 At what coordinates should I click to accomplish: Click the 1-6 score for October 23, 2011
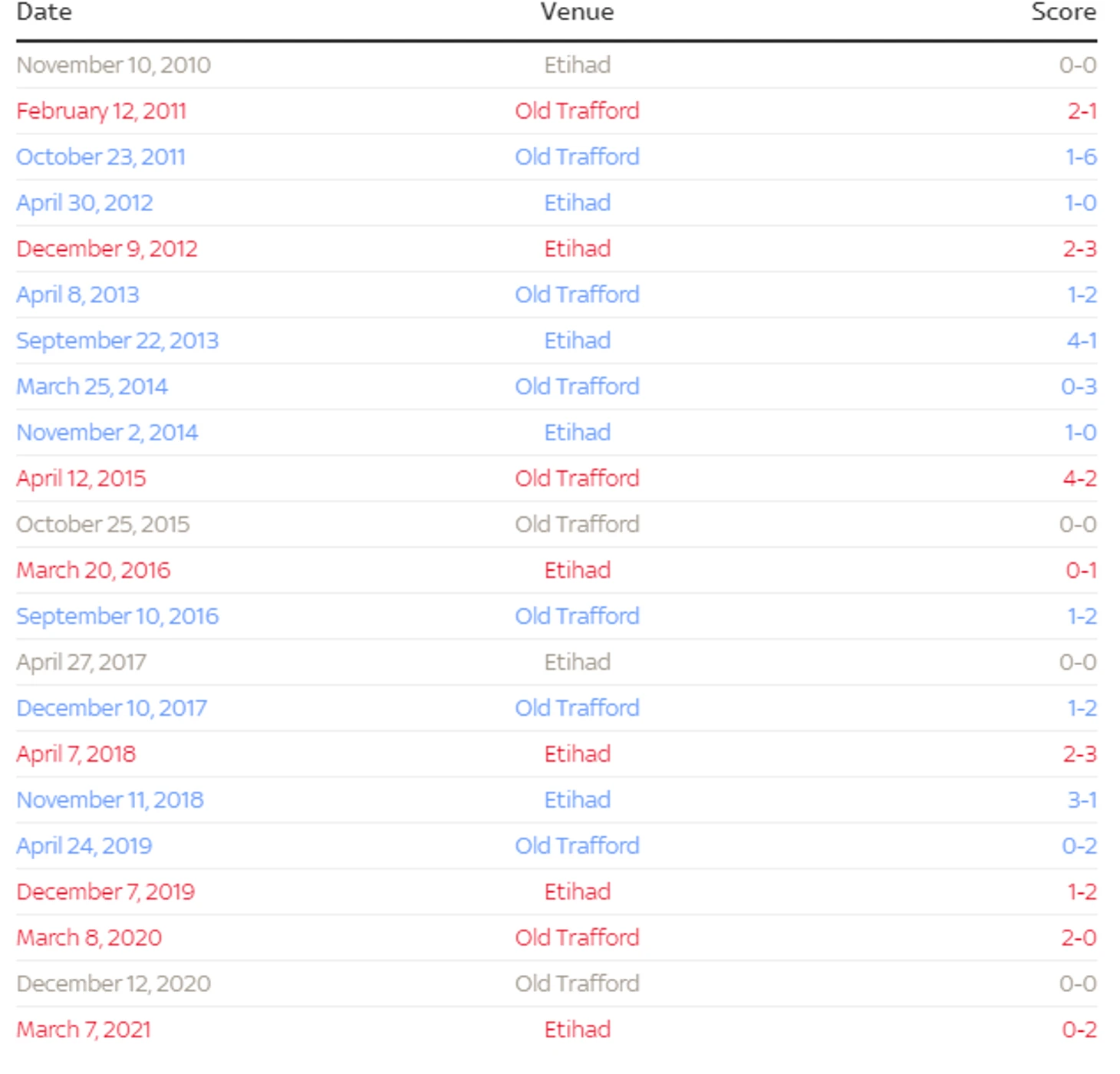point(1081,157)
